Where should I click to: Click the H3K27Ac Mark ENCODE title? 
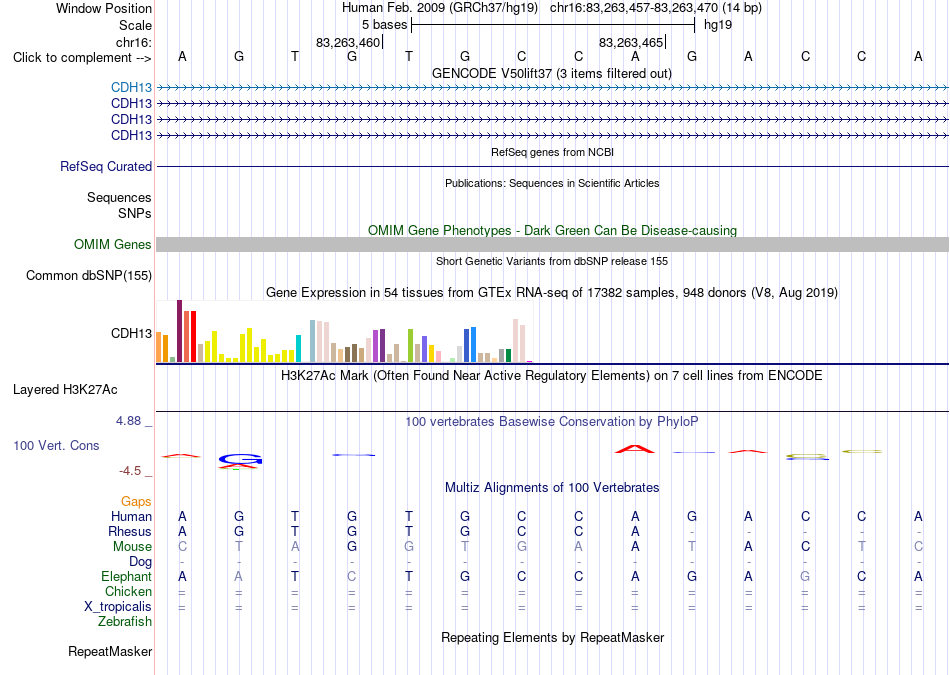pyautogui.click(x=552, y=376)
